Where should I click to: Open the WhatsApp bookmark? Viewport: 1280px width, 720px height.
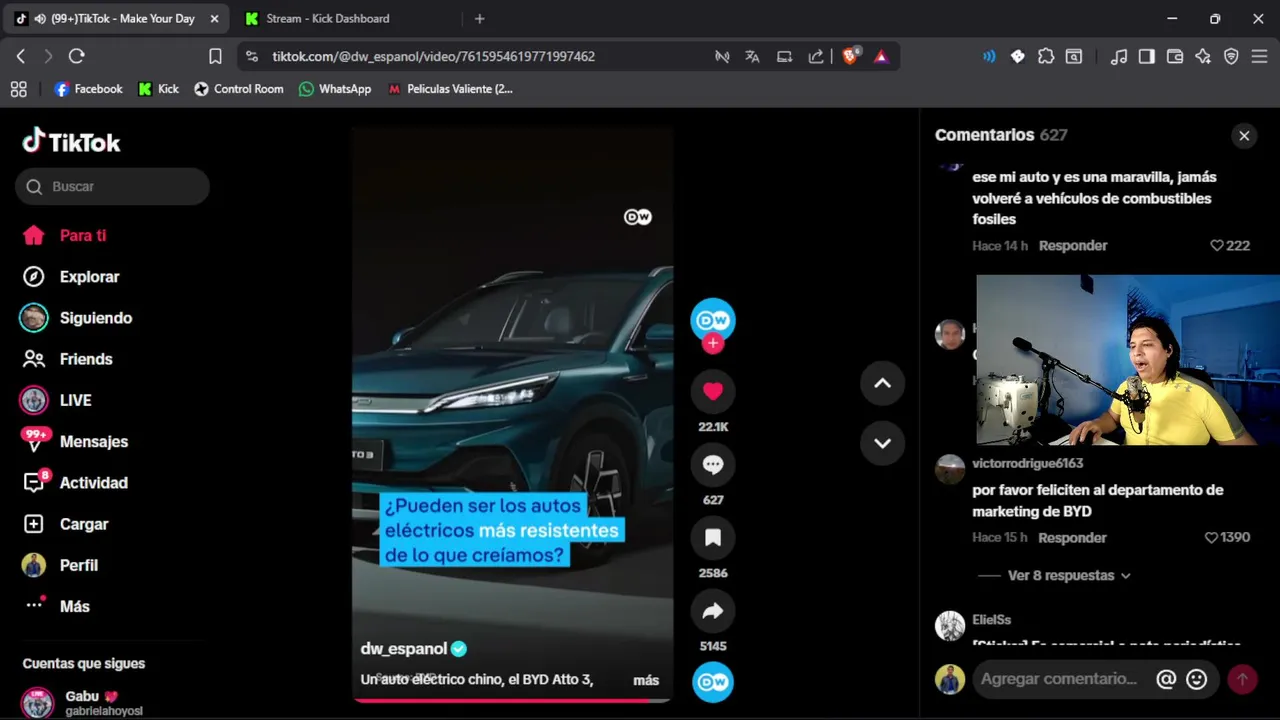click(335, 89)
